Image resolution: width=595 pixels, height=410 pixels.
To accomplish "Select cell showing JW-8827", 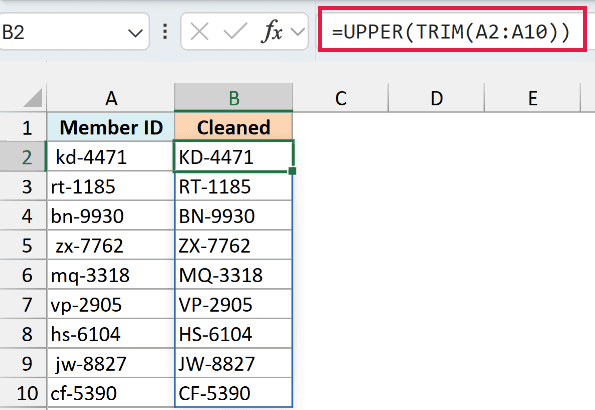I will [233, 364].
